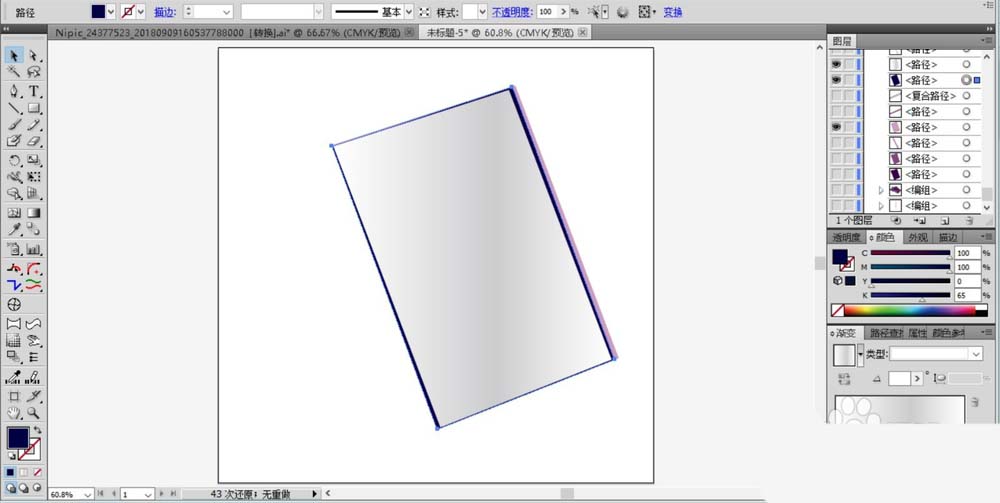
Task: Select the Mesh tool
Action: (14, 212)
